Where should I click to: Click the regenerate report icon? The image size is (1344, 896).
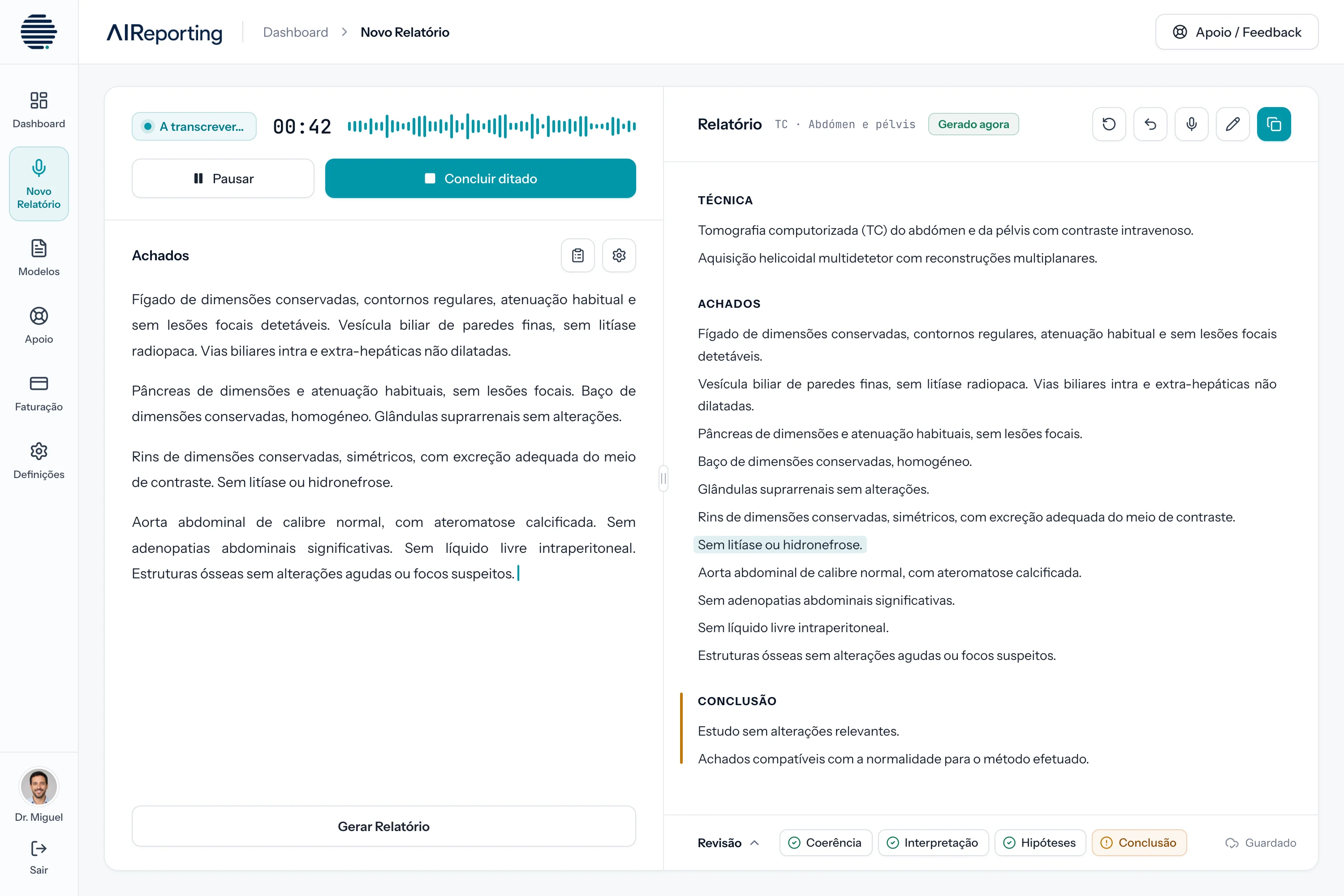coord(1108,124)
